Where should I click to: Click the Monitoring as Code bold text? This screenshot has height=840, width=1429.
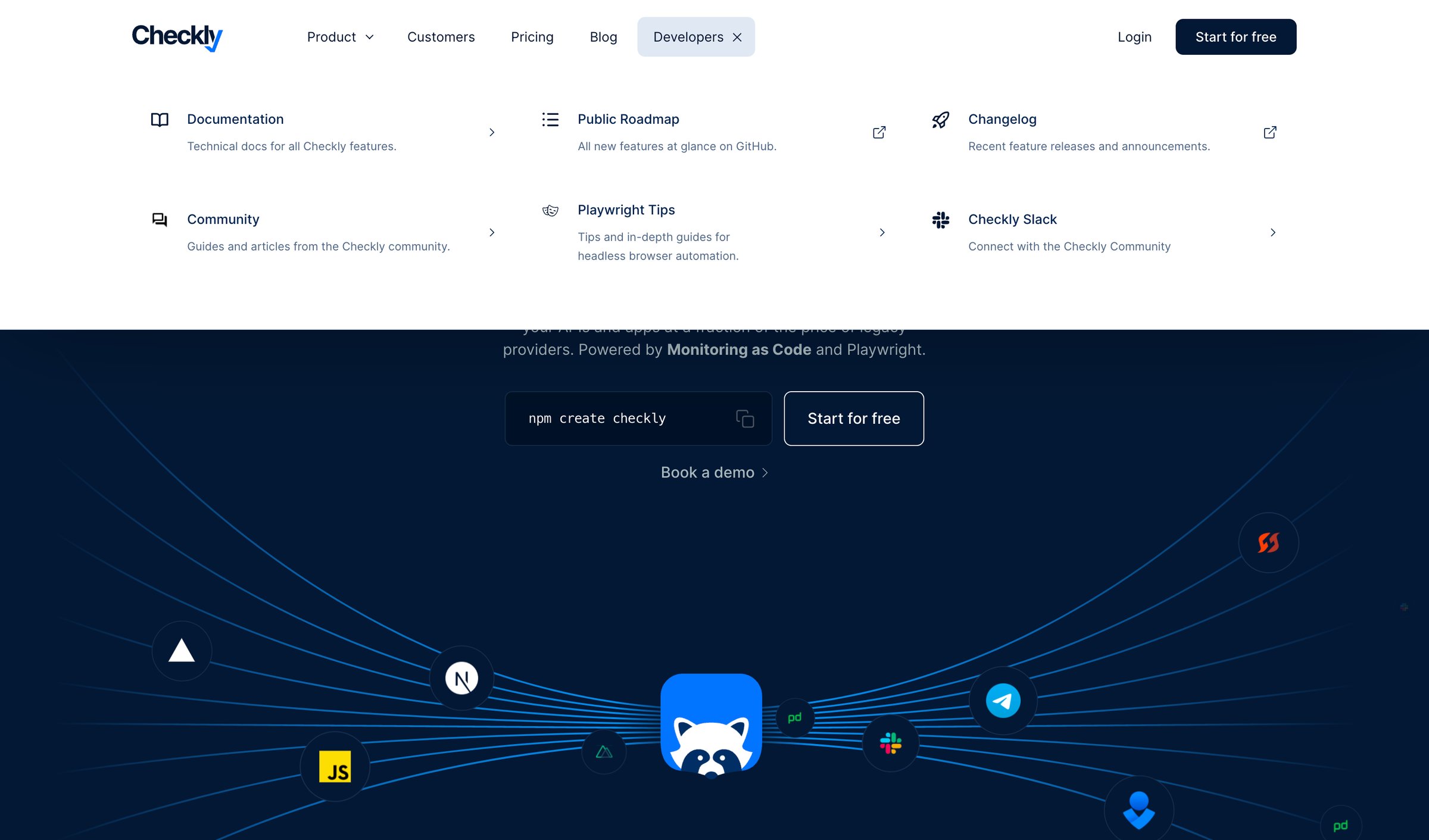[x=739, y=349]
